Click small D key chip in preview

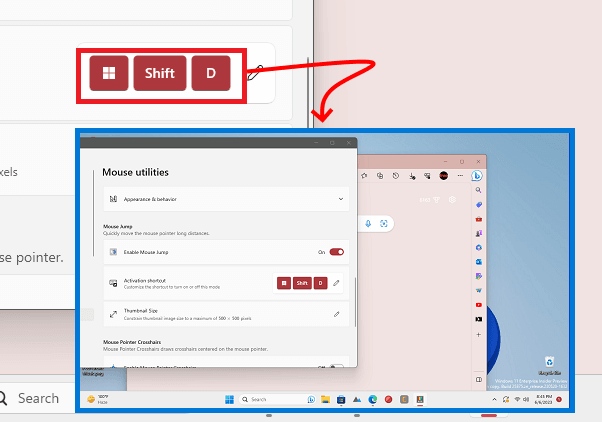coord(321,283)
